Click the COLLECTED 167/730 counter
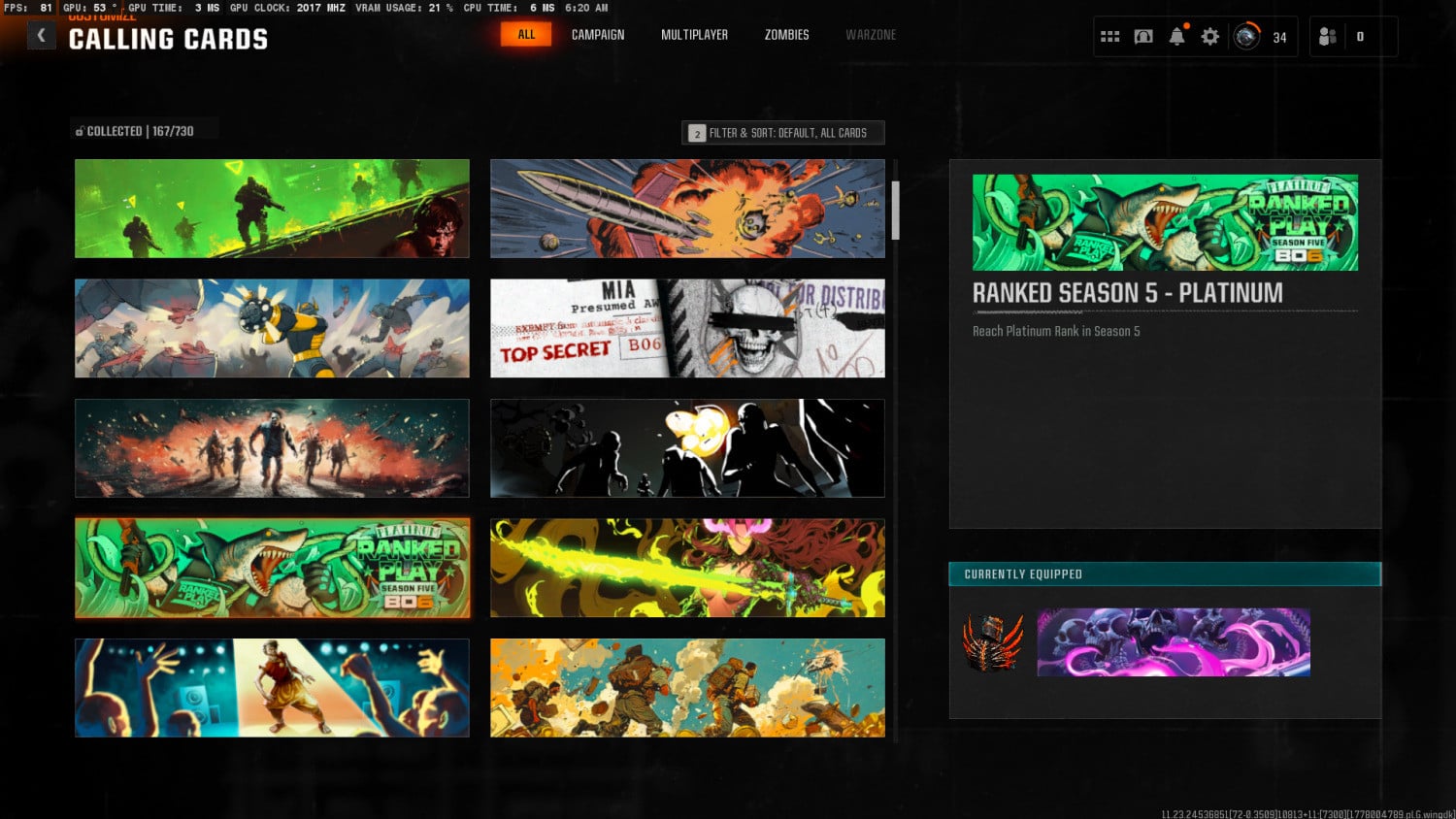 click(135, 131)
